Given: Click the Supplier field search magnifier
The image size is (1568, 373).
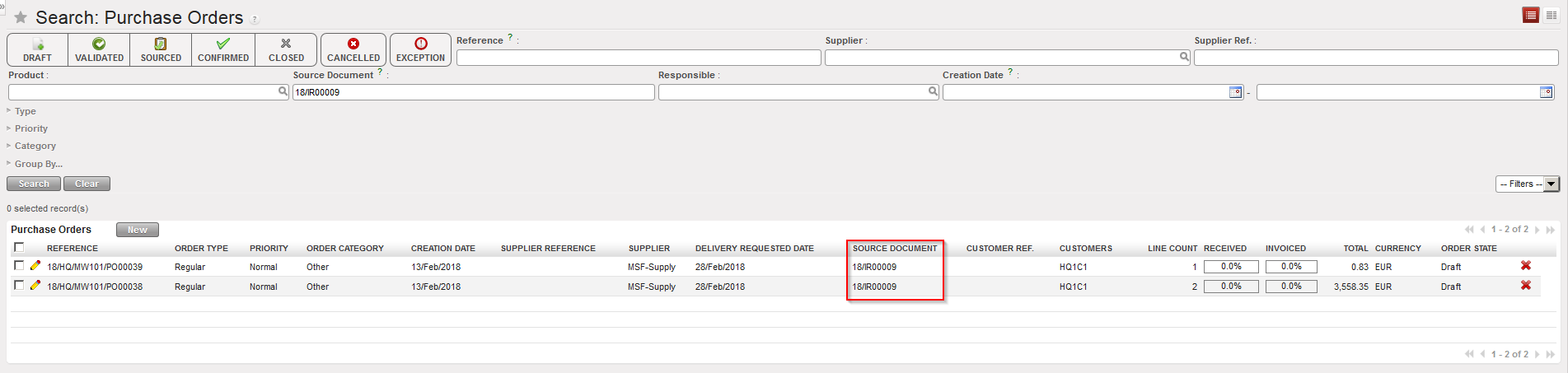Looking at the screenshot, I should coord(1184,57).
